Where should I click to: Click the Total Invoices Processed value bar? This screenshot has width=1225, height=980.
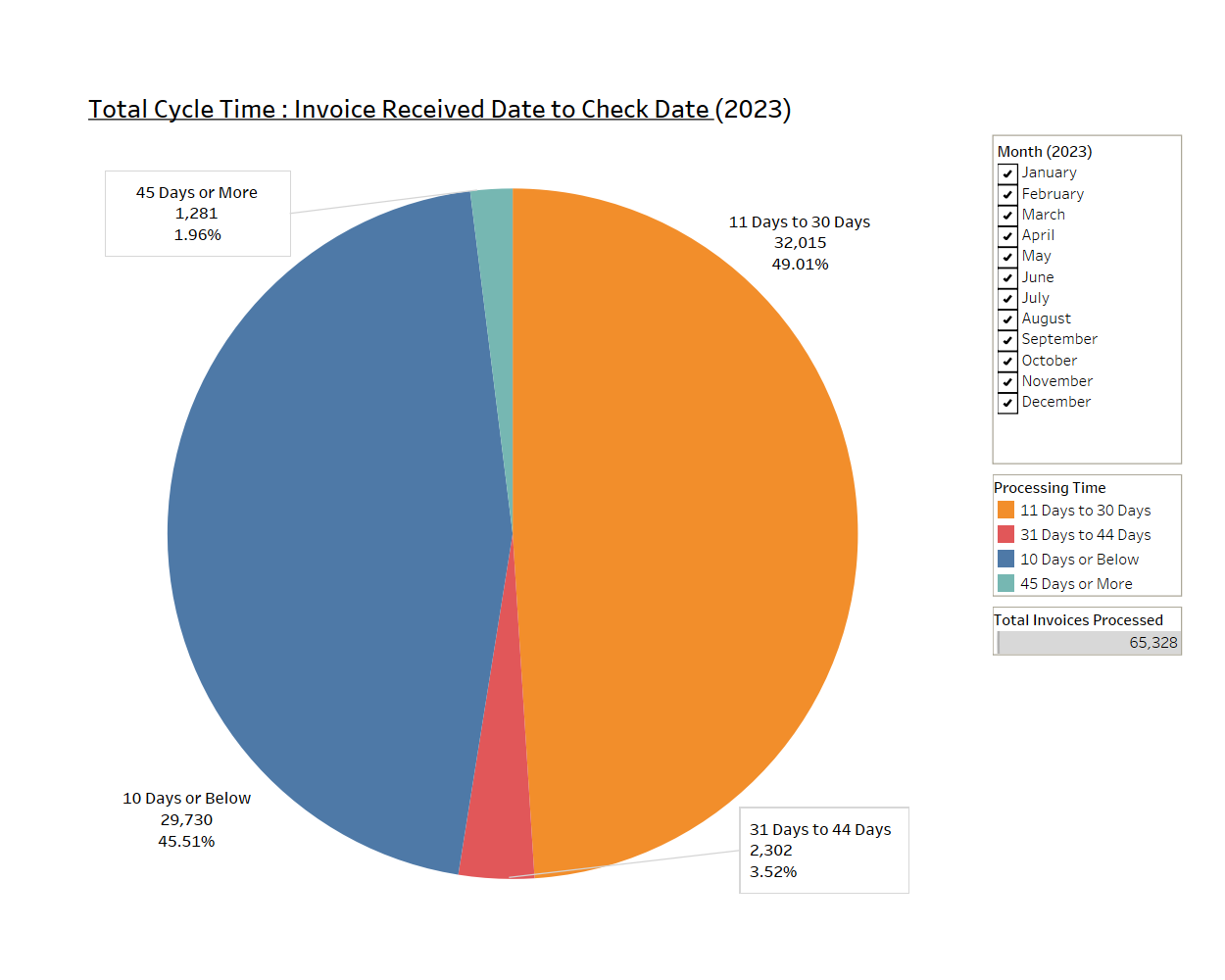click(x=1088, y=643)
